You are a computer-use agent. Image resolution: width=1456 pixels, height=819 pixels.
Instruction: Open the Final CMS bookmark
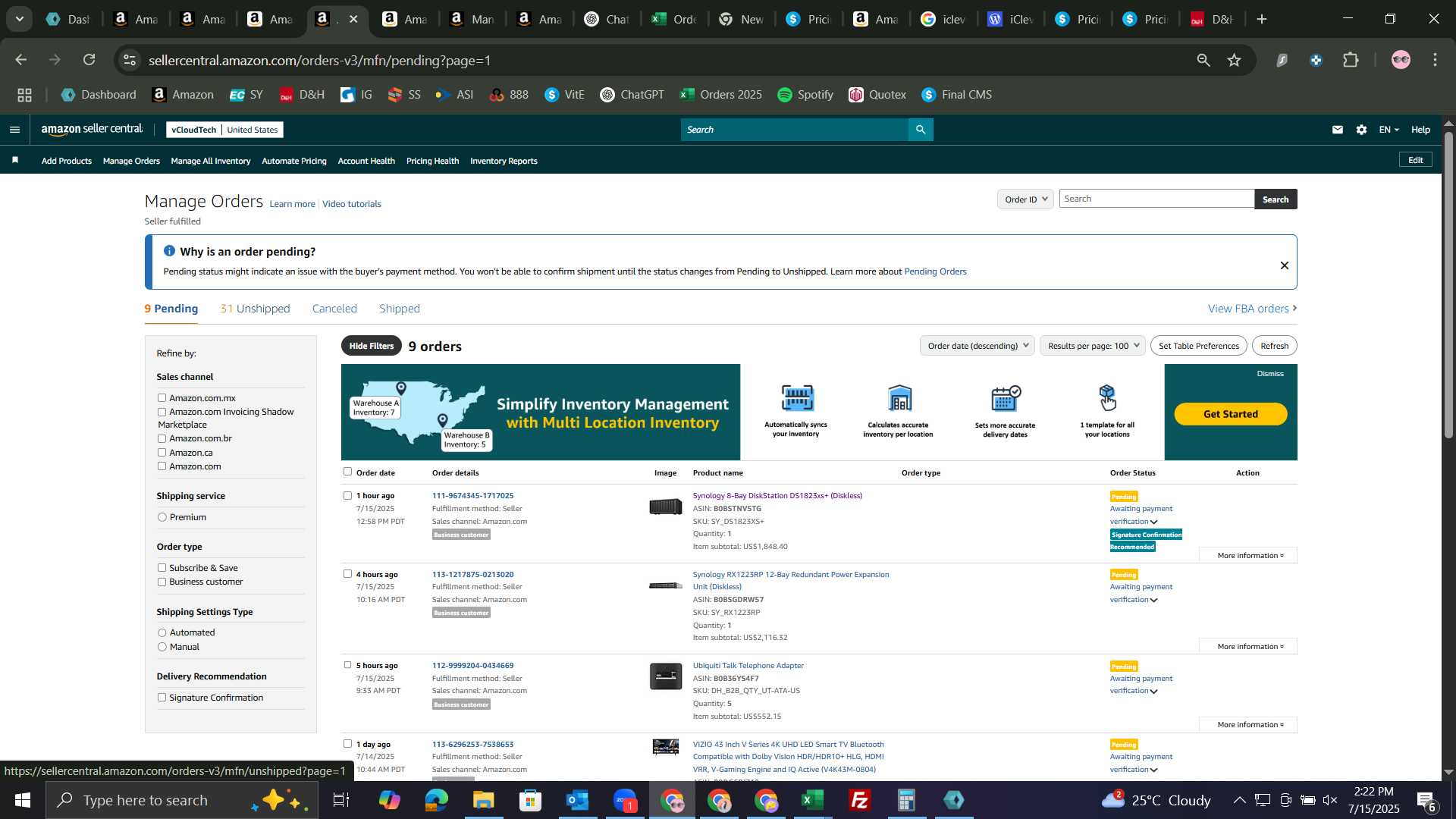957,95
